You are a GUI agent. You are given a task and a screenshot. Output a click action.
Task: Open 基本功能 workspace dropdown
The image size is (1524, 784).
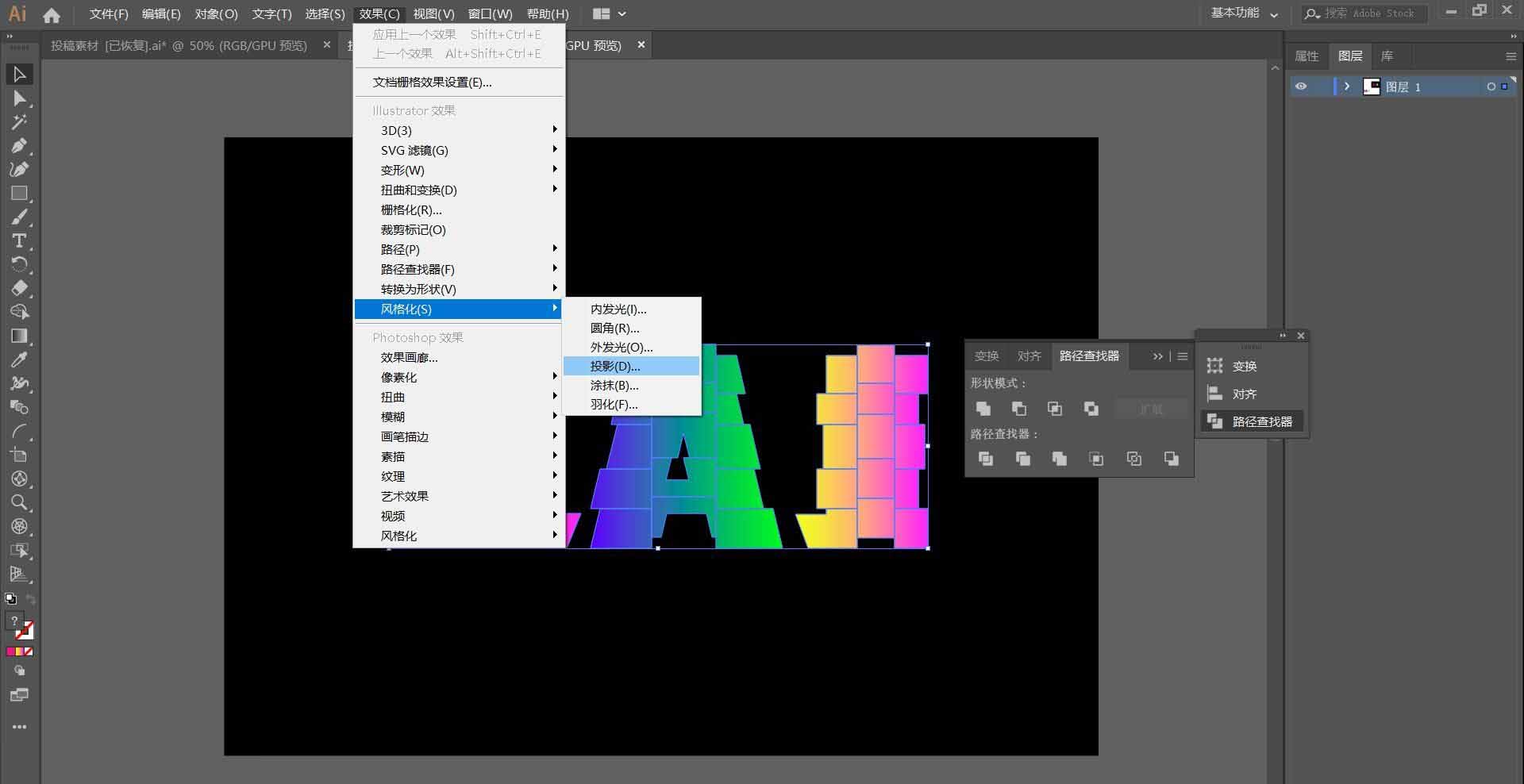click(x=1244, y=13)
